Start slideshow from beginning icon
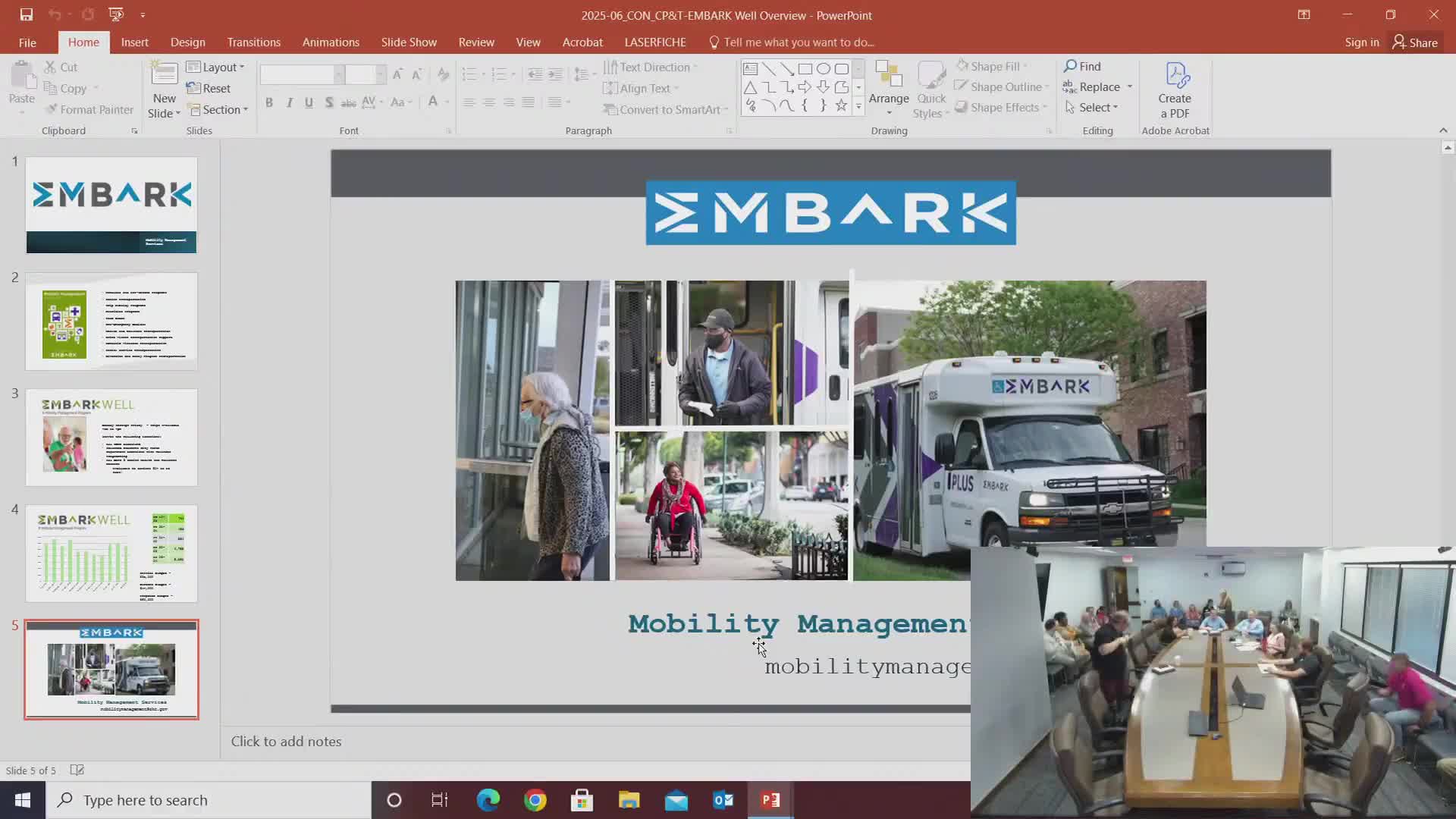This screenshot has height=819, width=1456. point(115,14)
